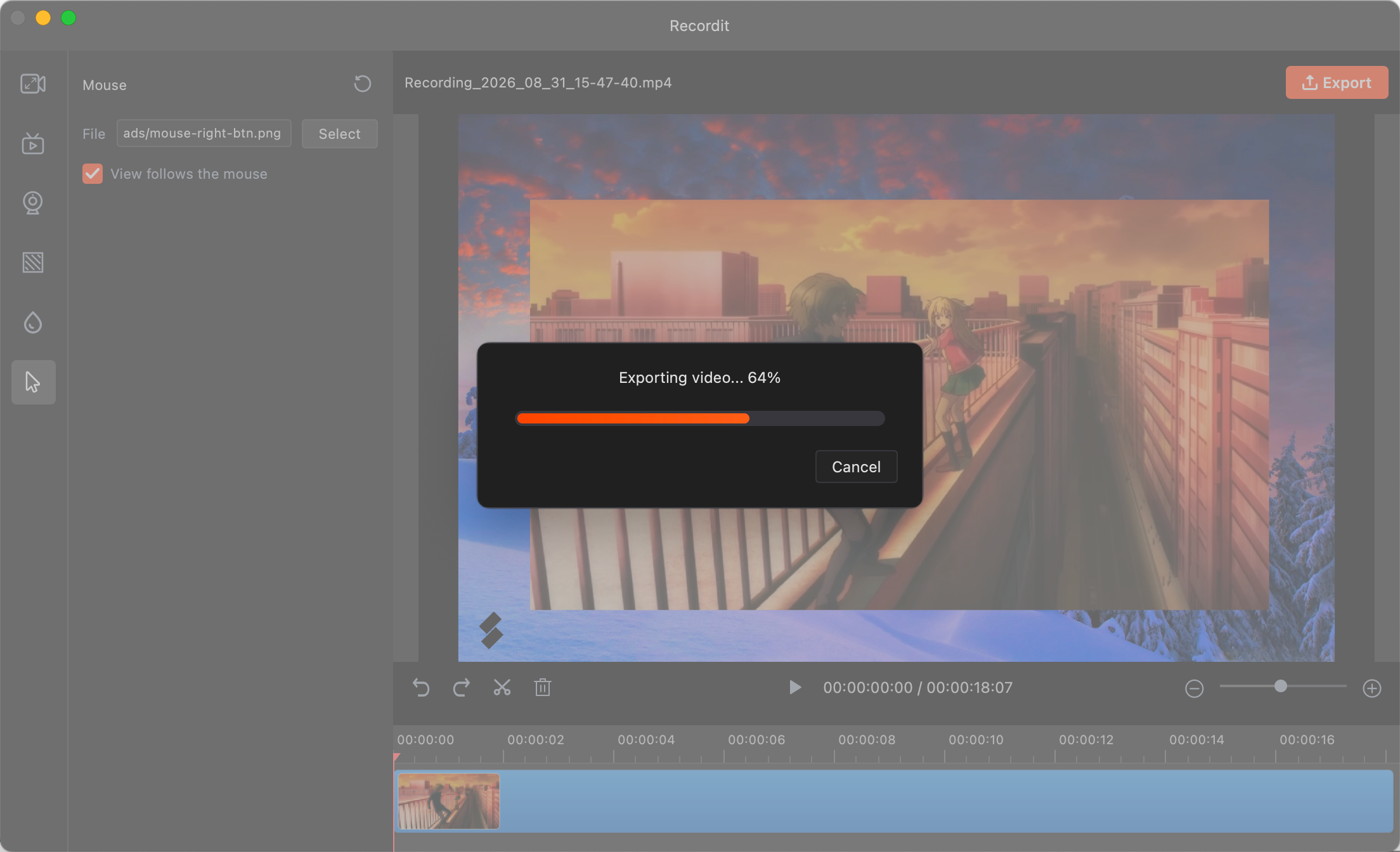Cut the clip with the scissors icon
This screenshot has width=1400, height=852.
[x=502, y=687]
